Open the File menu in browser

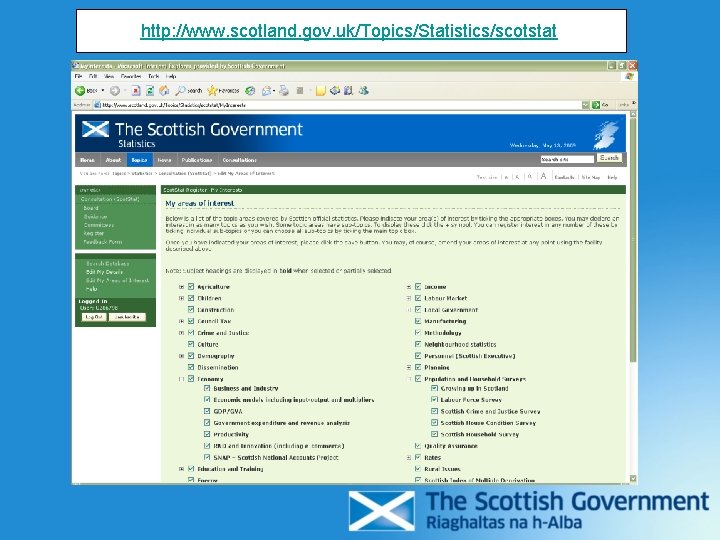coord(79,76)
